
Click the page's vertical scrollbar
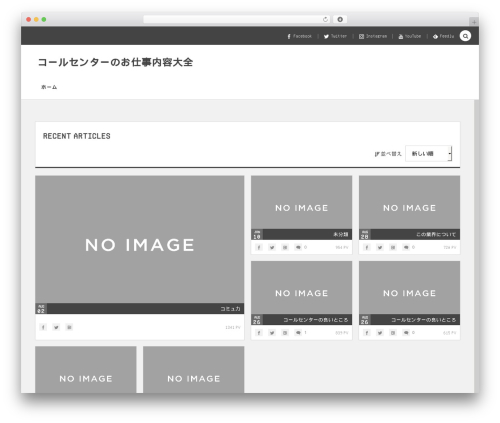(x=476, y=246)
